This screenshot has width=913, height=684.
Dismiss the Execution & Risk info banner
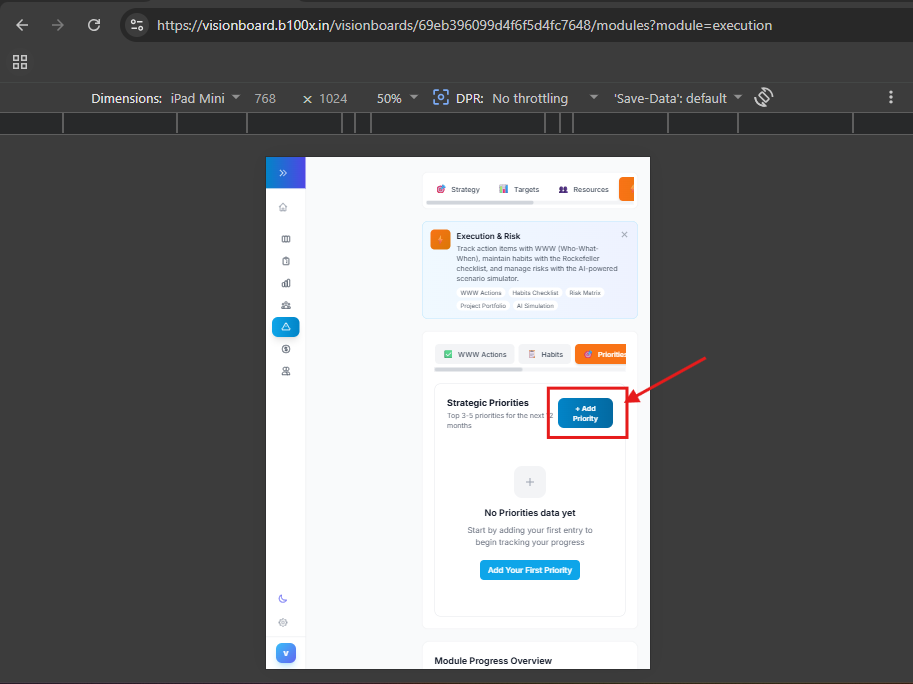tap(624, 235)
